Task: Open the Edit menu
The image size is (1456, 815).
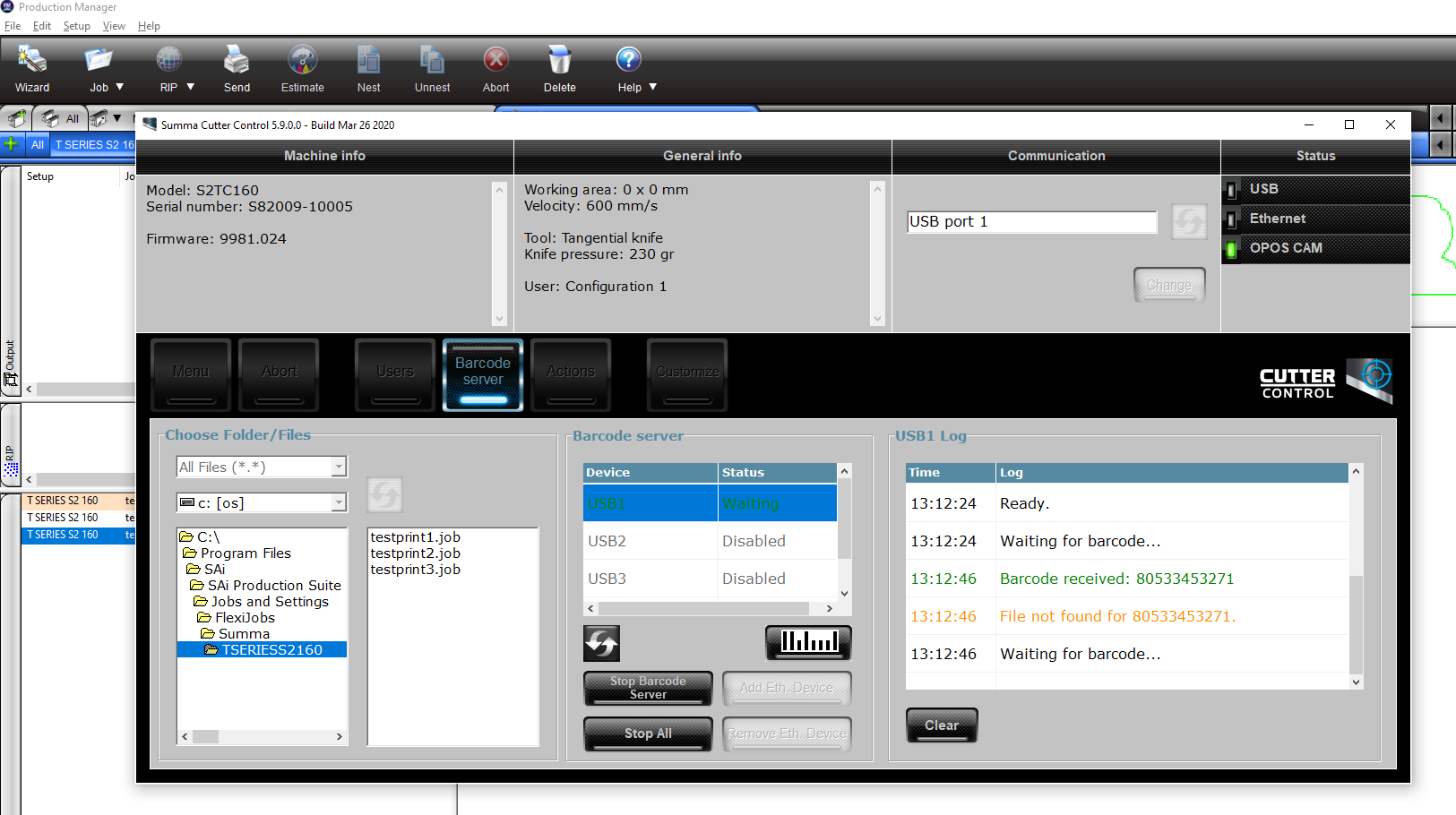Action: pyautogui.click(x=41, y=26)
